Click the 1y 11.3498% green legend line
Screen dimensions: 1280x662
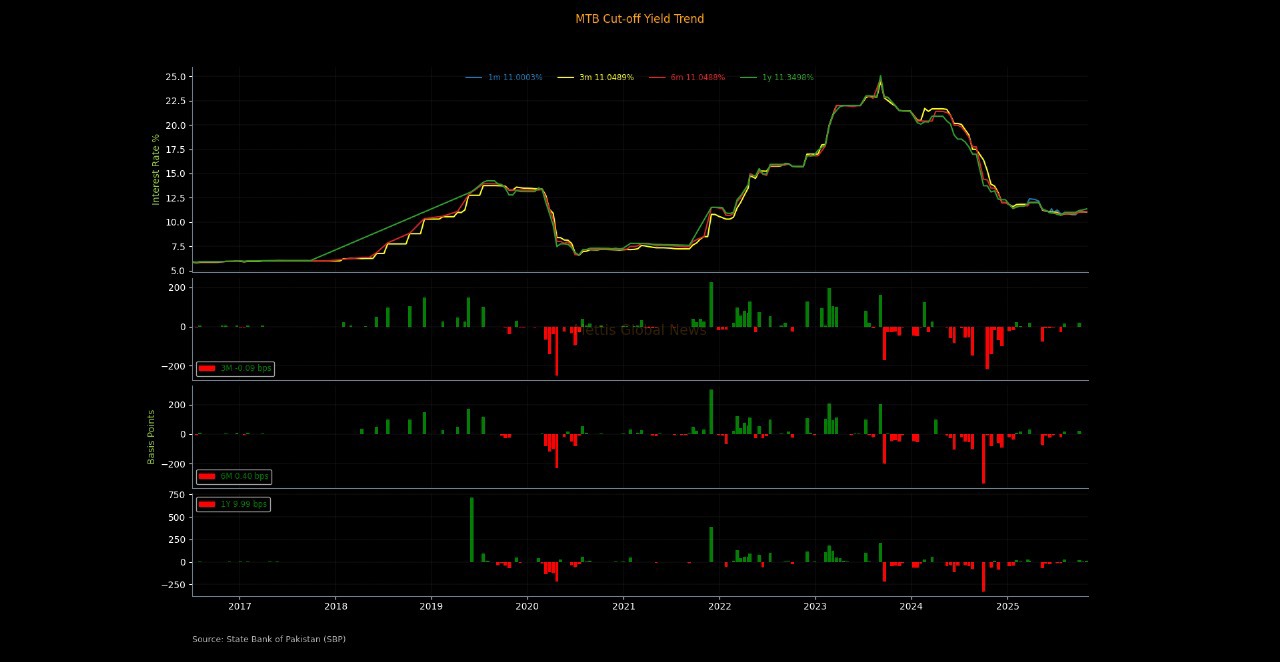(x=748, y=77)
